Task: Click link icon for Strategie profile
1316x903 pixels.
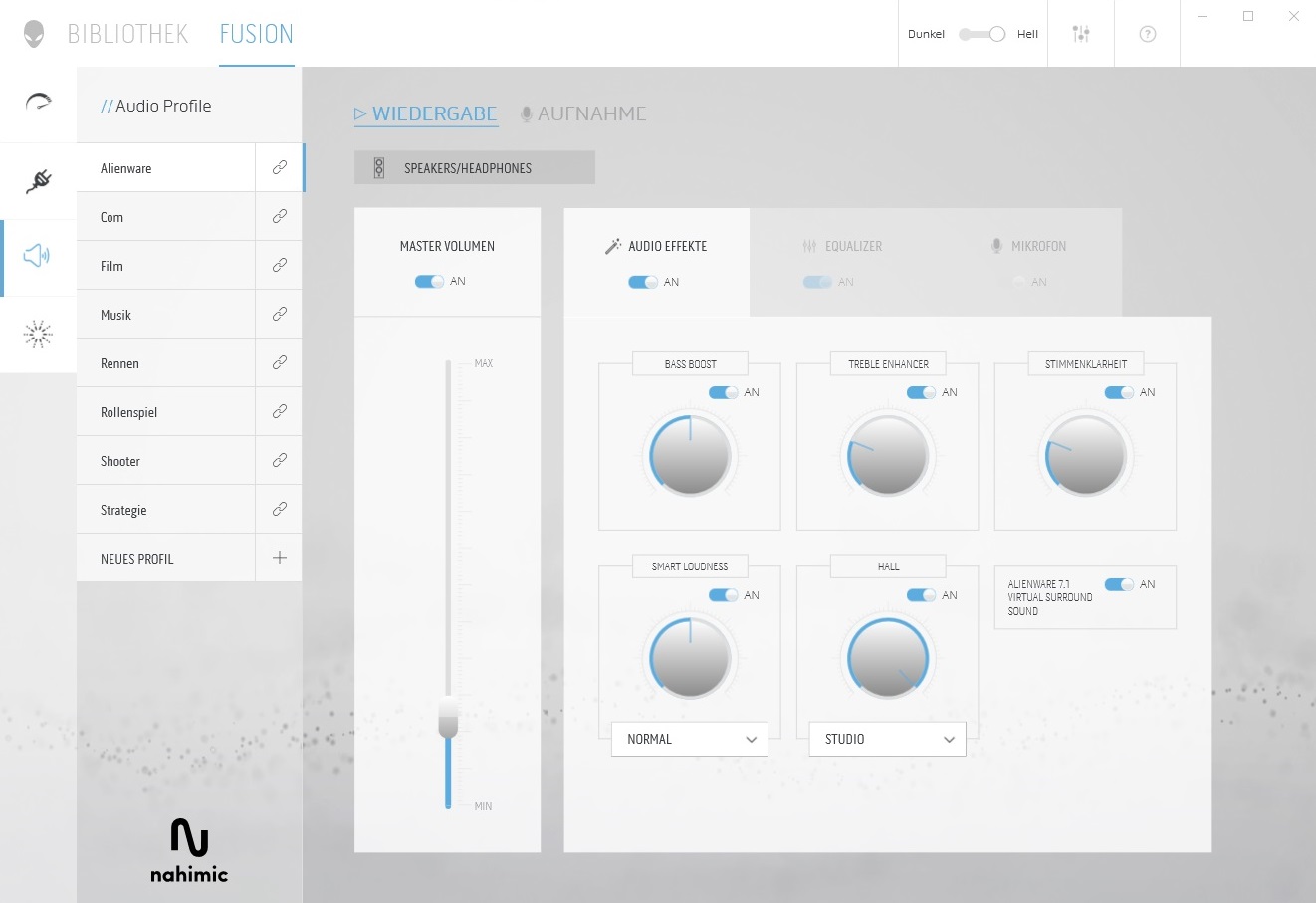Action: pyautogui.click(x=280, y=509)
